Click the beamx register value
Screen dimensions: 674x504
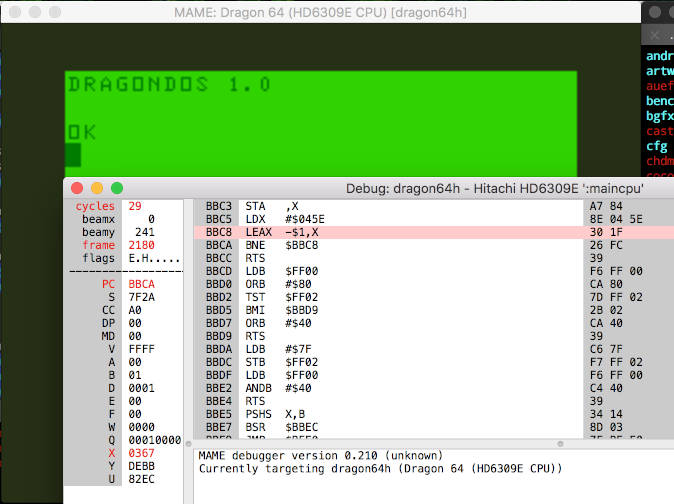point(151,219)
